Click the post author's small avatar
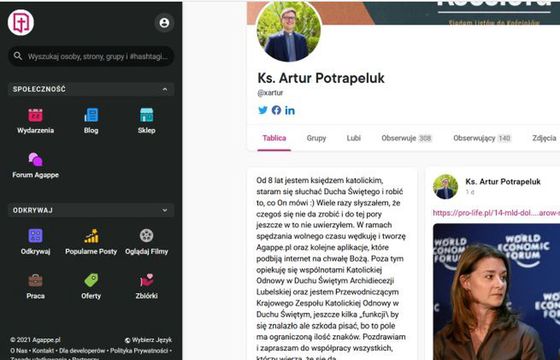 point(445,186)
